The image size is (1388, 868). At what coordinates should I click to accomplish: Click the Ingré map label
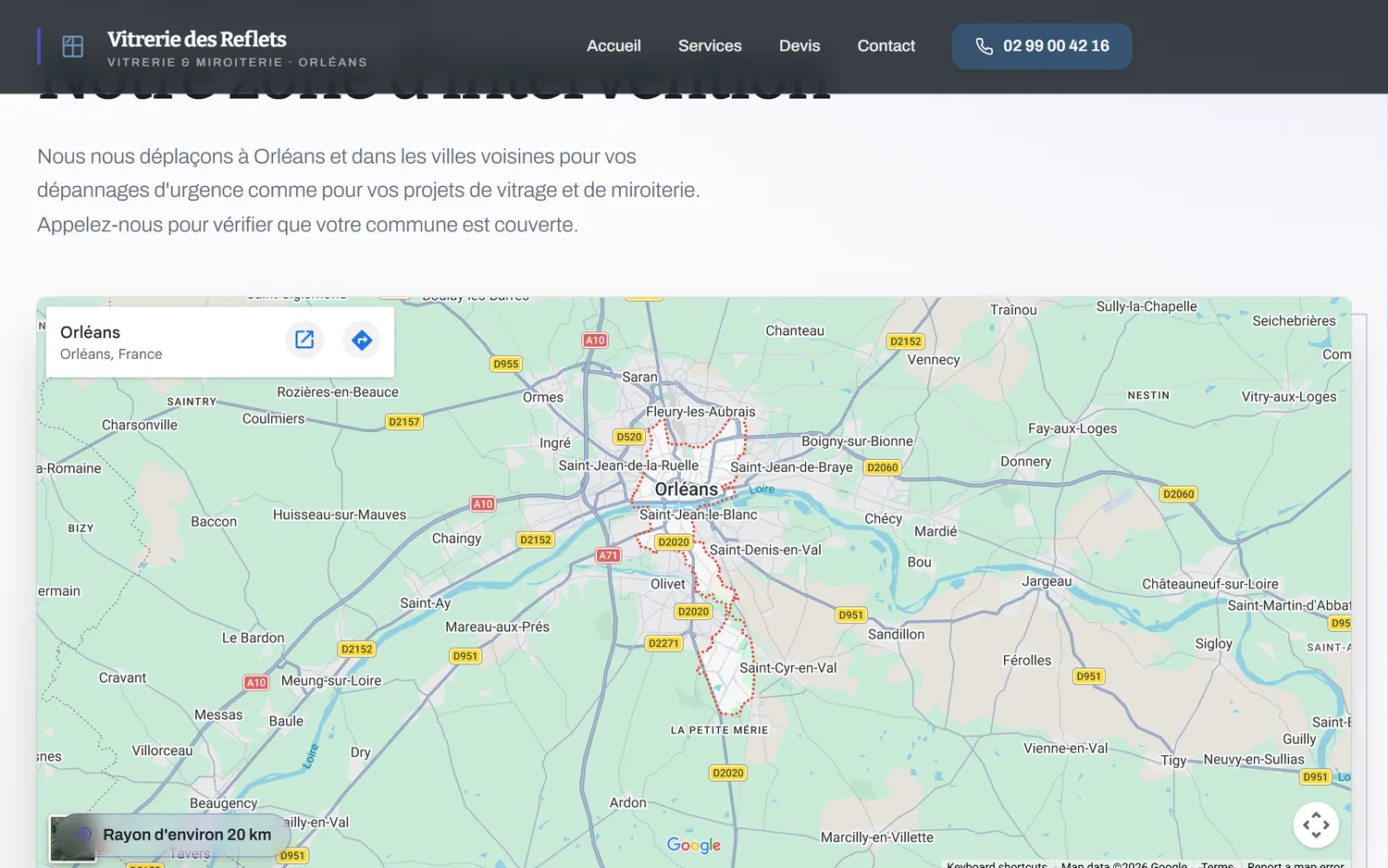coord(555,443)
